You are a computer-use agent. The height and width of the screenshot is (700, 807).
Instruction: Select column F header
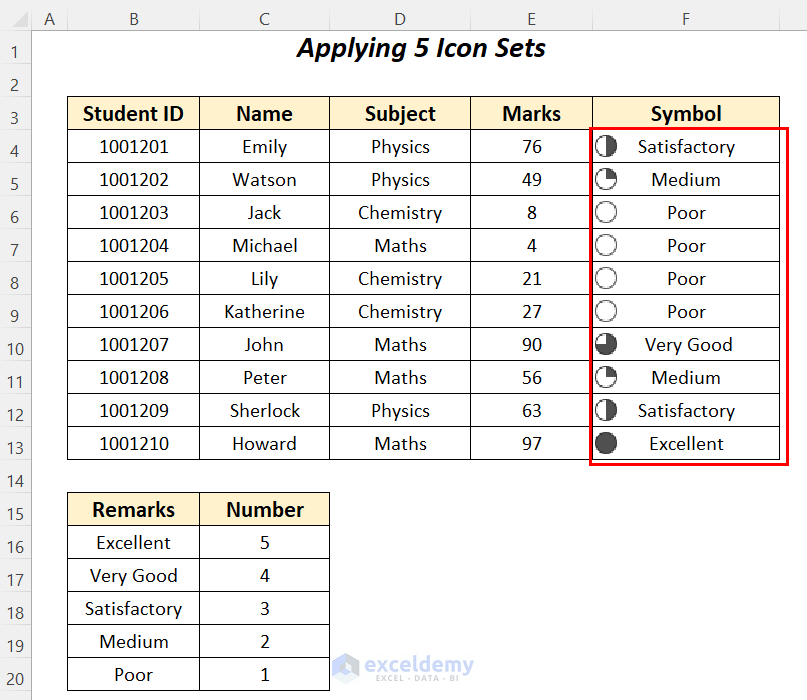[x=686, y=18]
